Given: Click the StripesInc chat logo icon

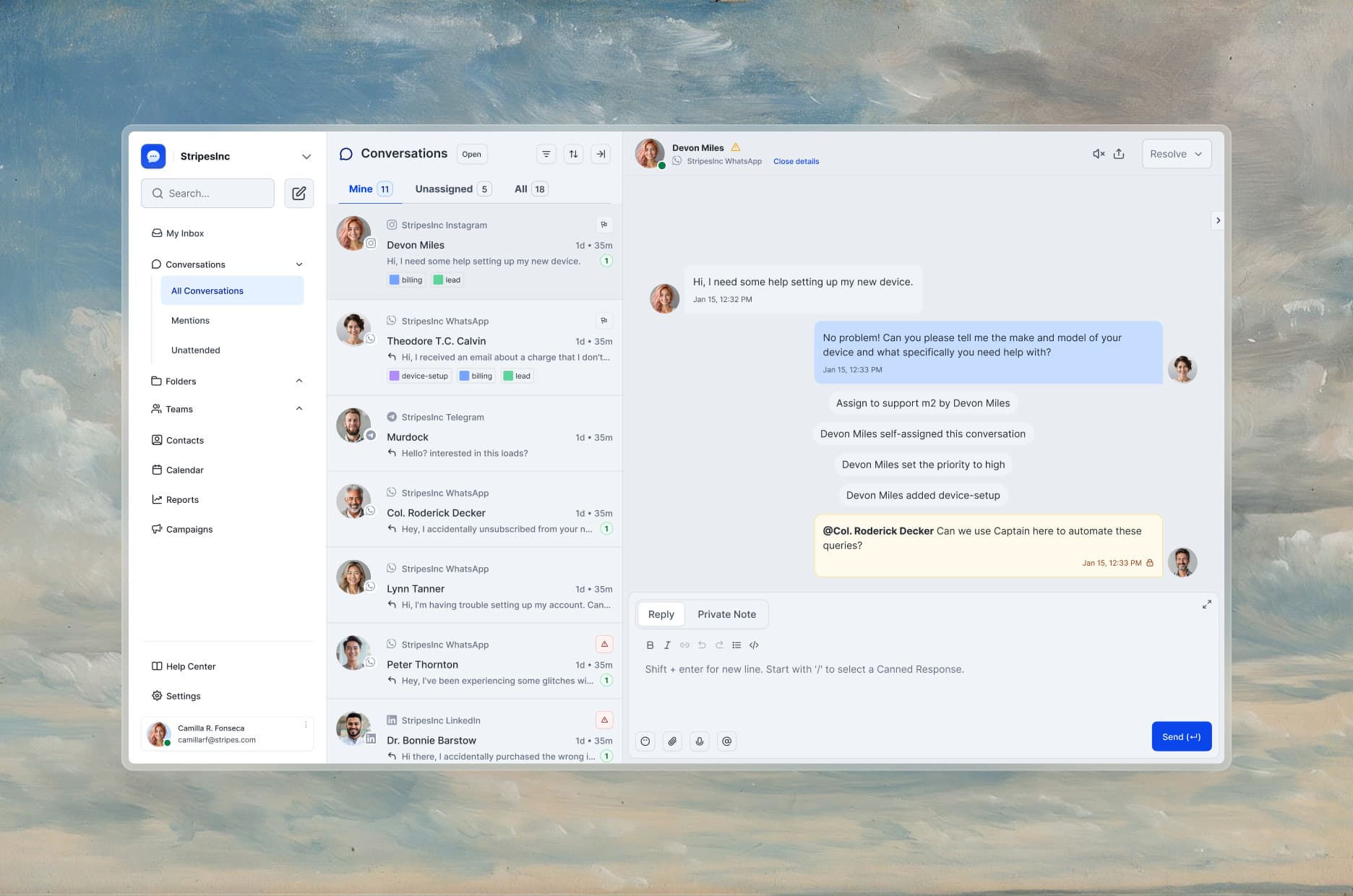Looking at the screenshot, I should coord(153,156).
